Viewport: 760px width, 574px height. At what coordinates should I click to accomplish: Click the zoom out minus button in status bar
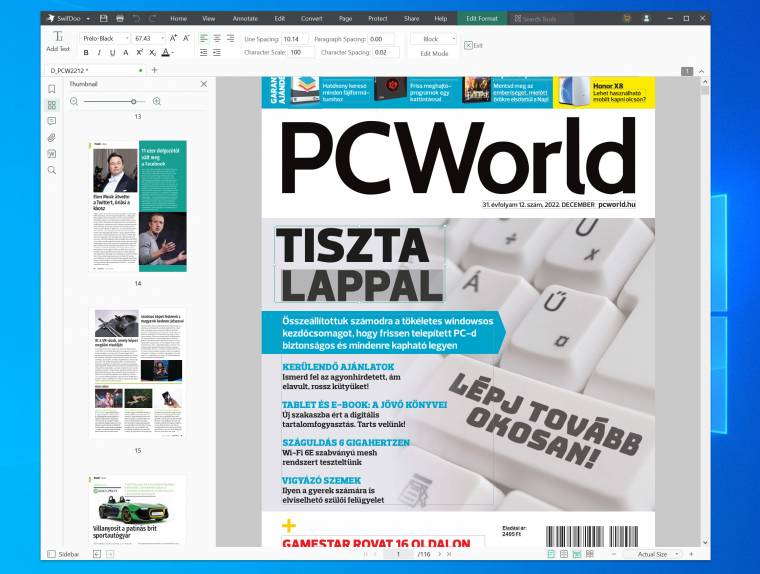tap(614, 554)
